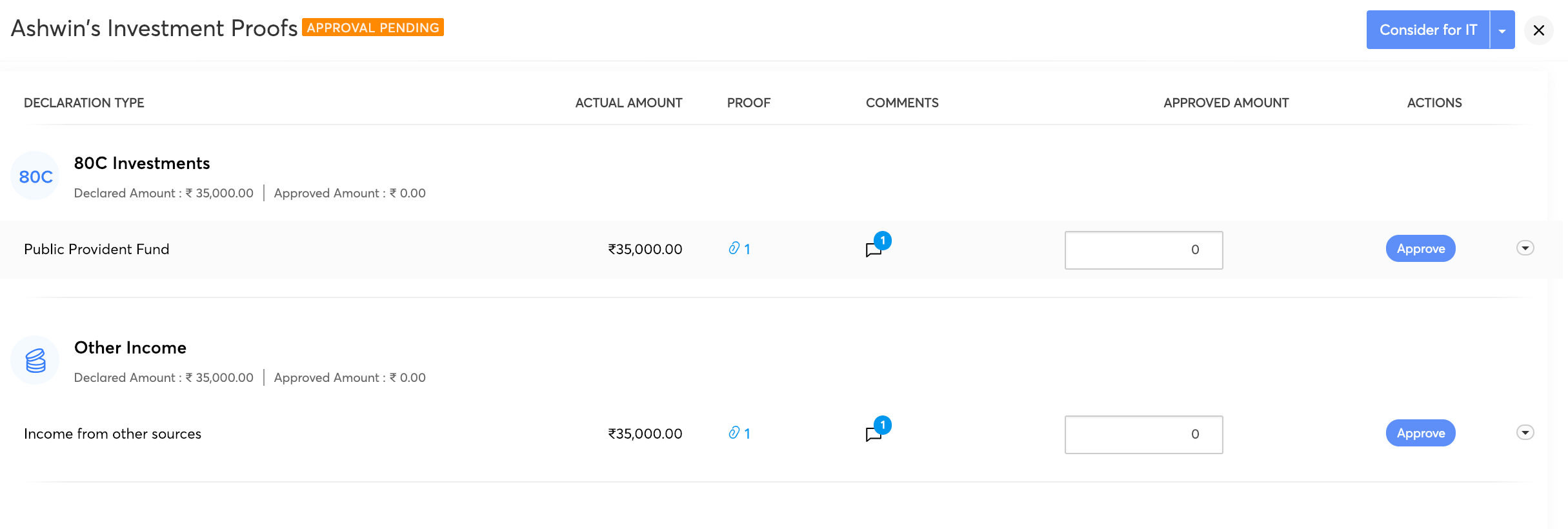Click the Approved Amount column header
This screenshot has height=529, width=1568.
coord(1225,103)
